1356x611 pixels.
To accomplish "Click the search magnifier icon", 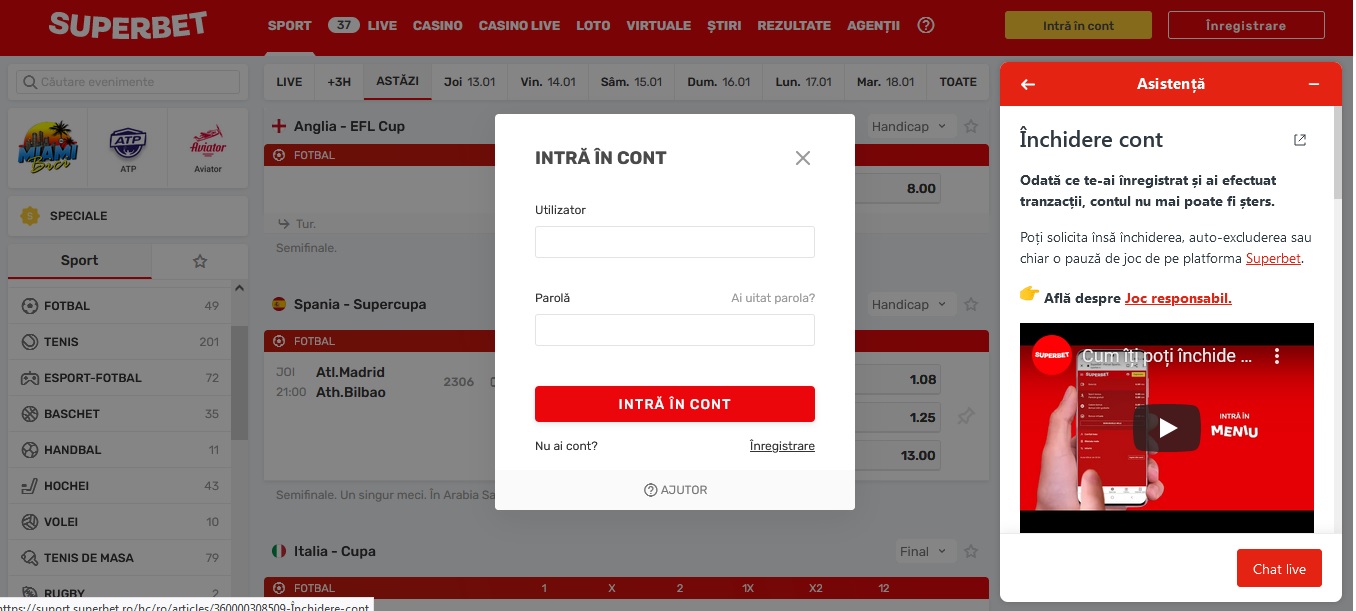I will click(x=29, y=82).
